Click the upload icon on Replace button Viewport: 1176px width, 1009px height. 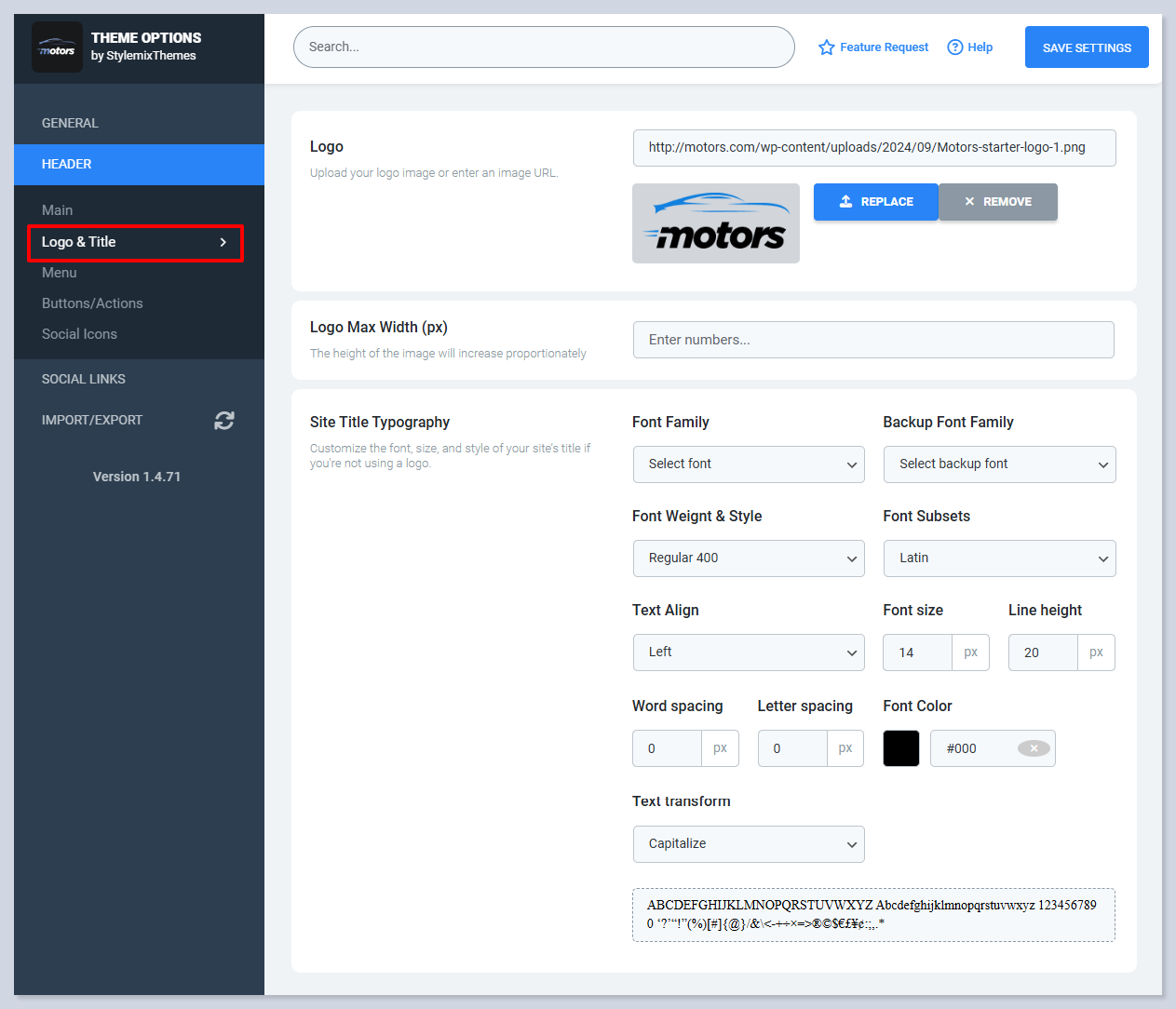pyautogui.click(x=845, y=202)
